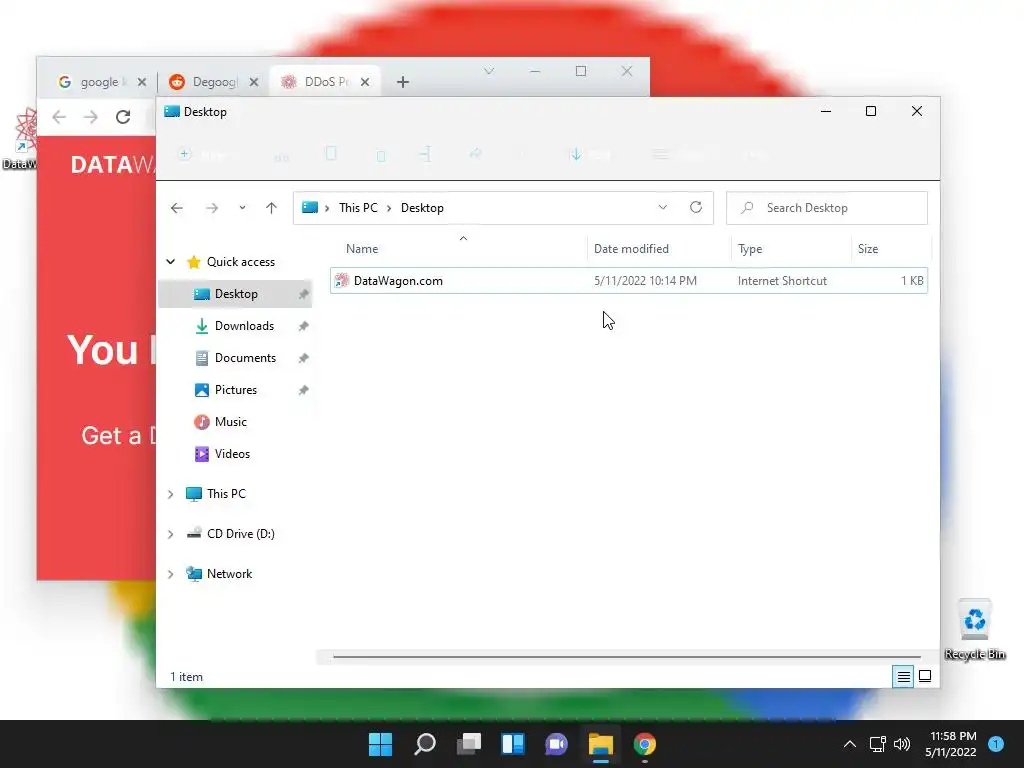This screenshot has height=768, width=1024.
Task: Expand Network tree node
Action: coord(170,574)
